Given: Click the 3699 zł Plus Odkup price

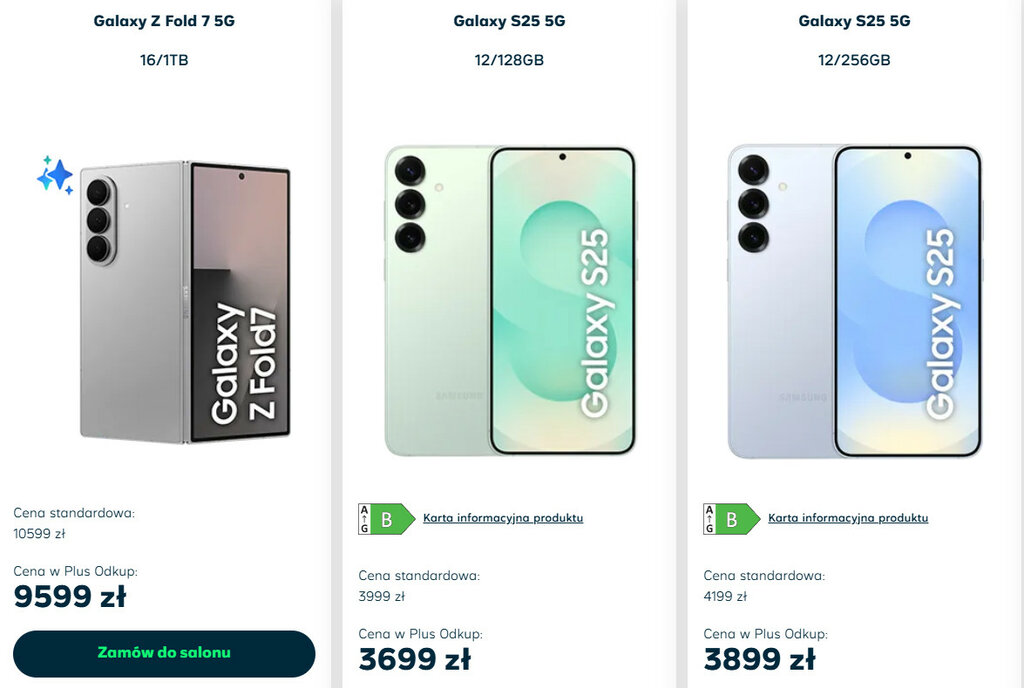Looking at the screenshot, I should 415,659.
